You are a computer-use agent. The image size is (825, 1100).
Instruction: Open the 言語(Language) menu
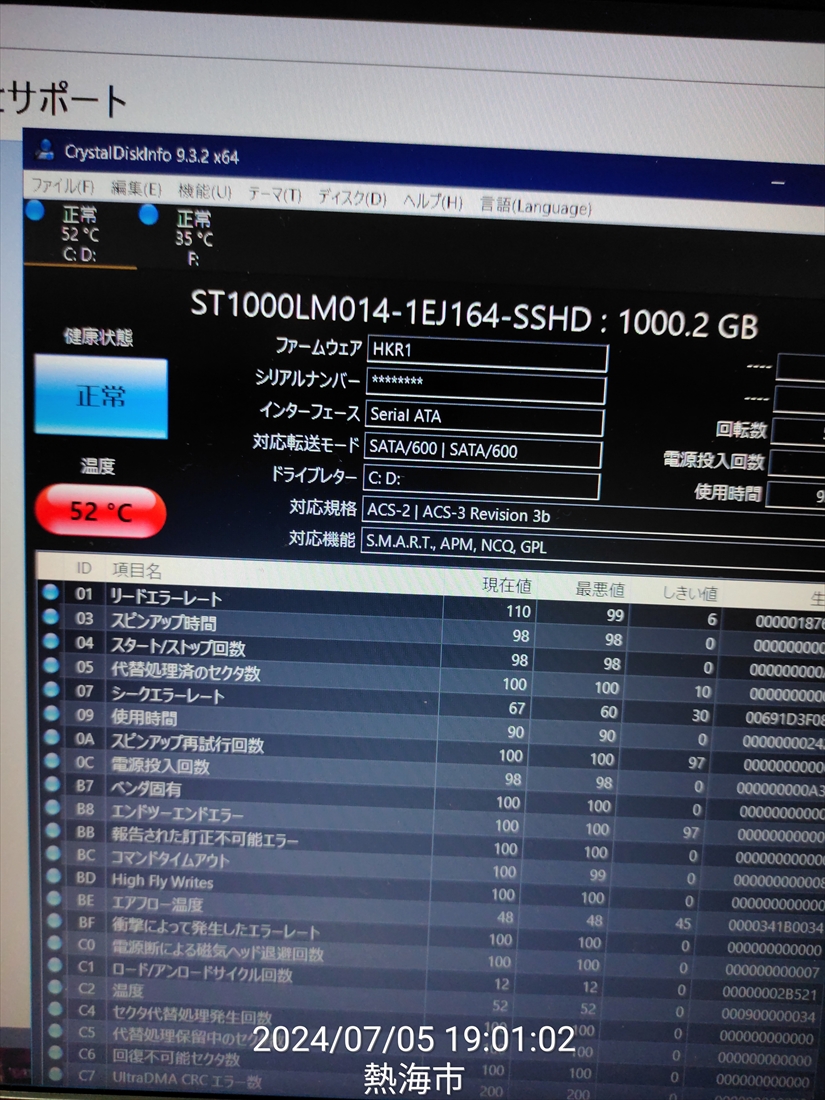point(535,206)
